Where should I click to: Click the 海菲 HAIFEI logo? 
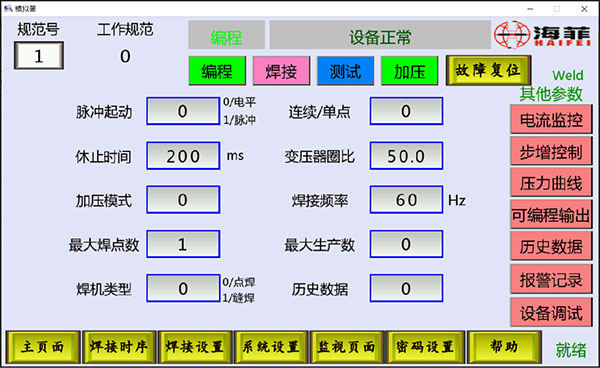543,35
